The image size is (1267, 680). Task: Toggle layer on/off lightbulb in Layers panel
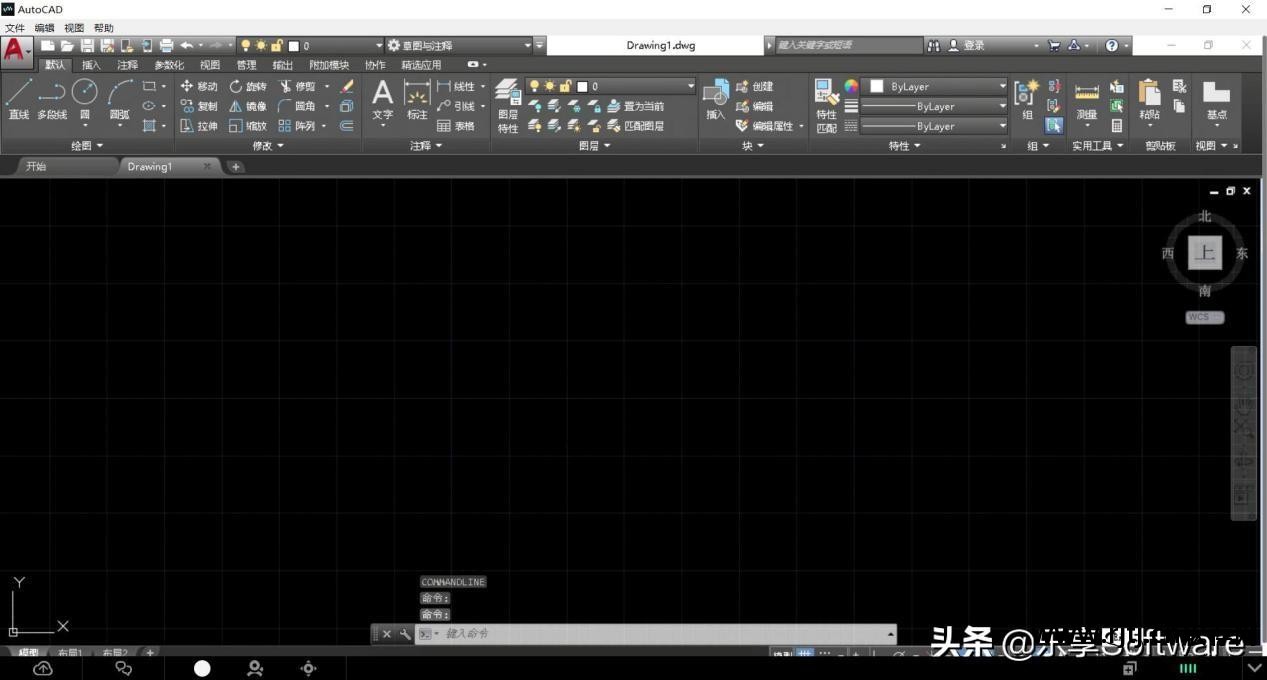coord(534,86)
